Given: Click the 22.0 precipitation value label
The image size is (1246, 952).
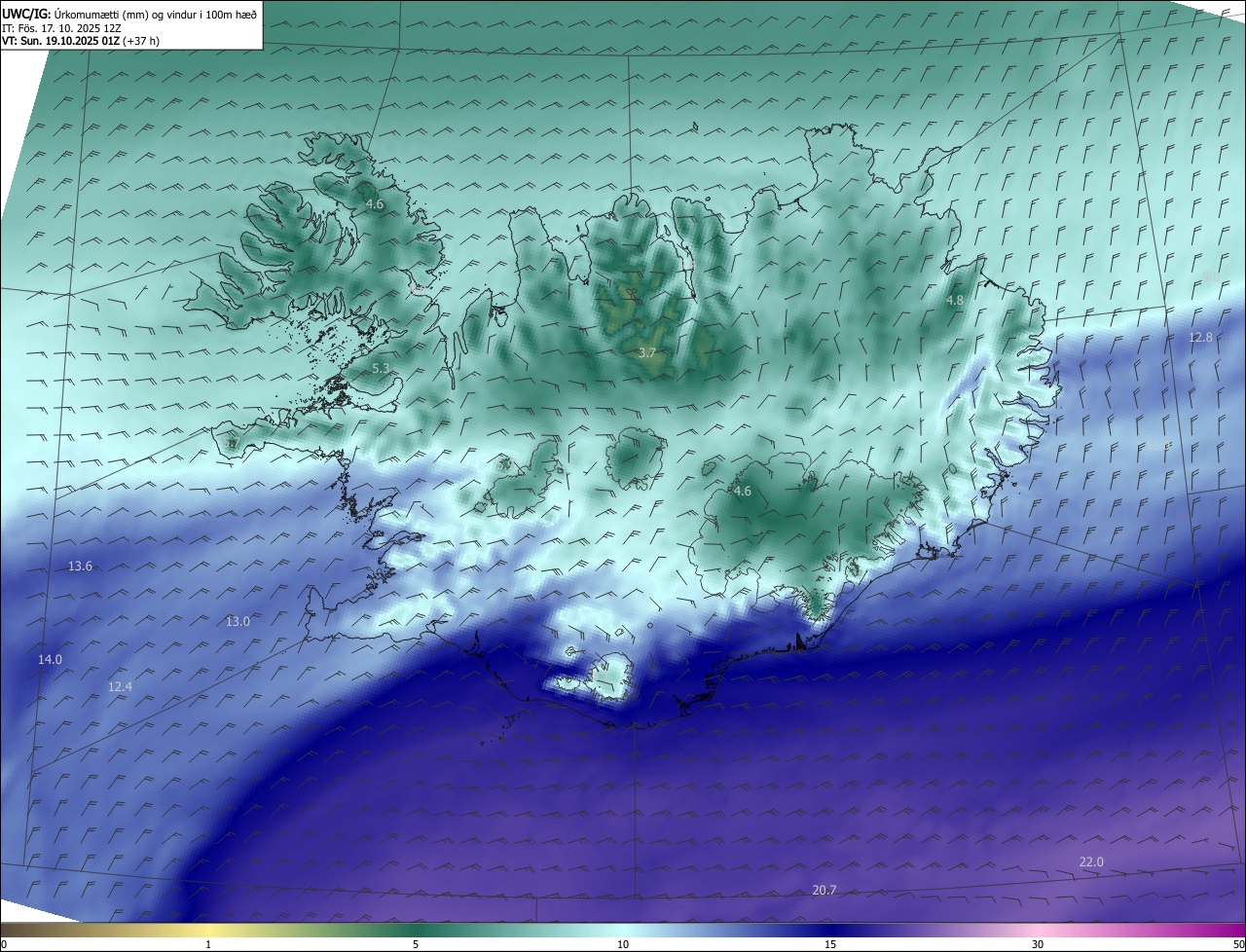Looking at the screenshot, I should coord(1091,861).
